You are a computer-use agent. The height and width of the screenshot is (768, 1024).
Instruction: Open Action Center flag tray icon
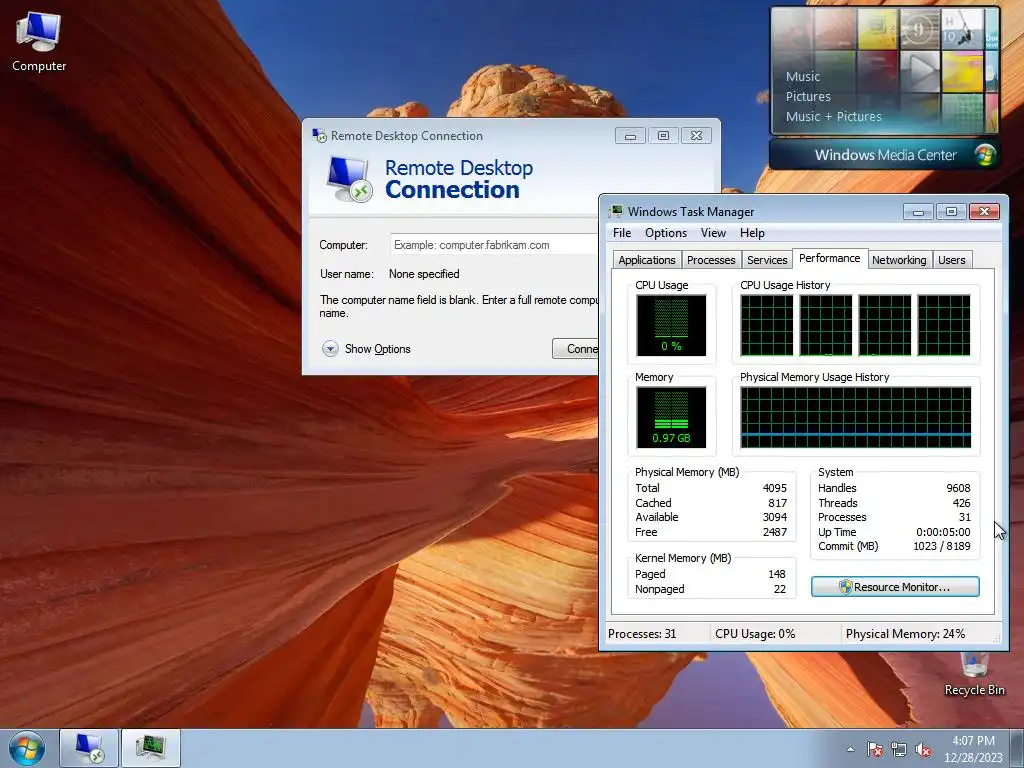pyautogui.click(x=875, y=749)
